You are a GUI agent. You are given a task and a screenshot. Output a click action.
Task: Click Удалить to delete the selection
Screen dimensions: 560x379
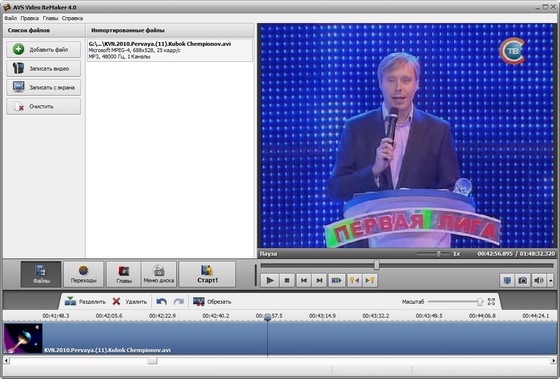[x=129, y=302]
